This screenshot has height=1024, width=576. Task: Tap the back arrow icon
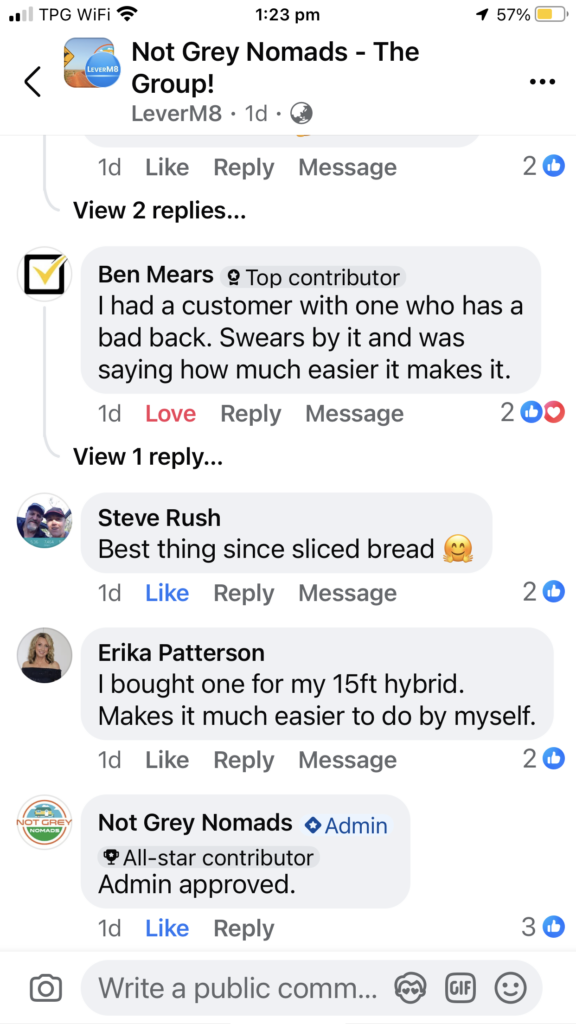coord(32,82)
